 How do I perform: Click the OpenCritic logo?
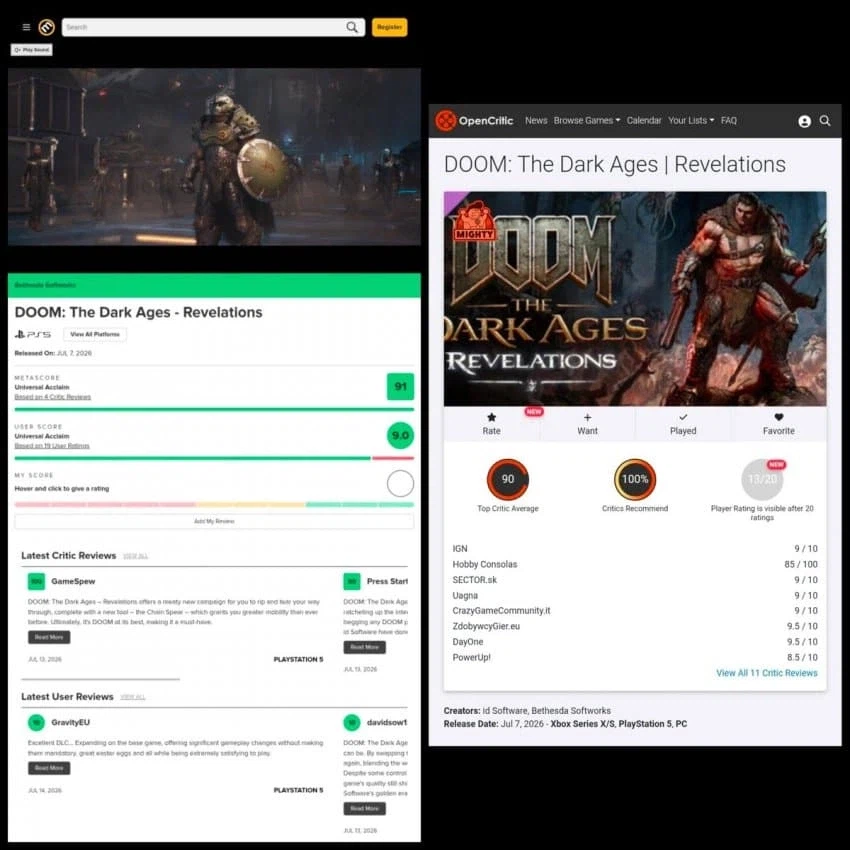(x=474, y=120)
